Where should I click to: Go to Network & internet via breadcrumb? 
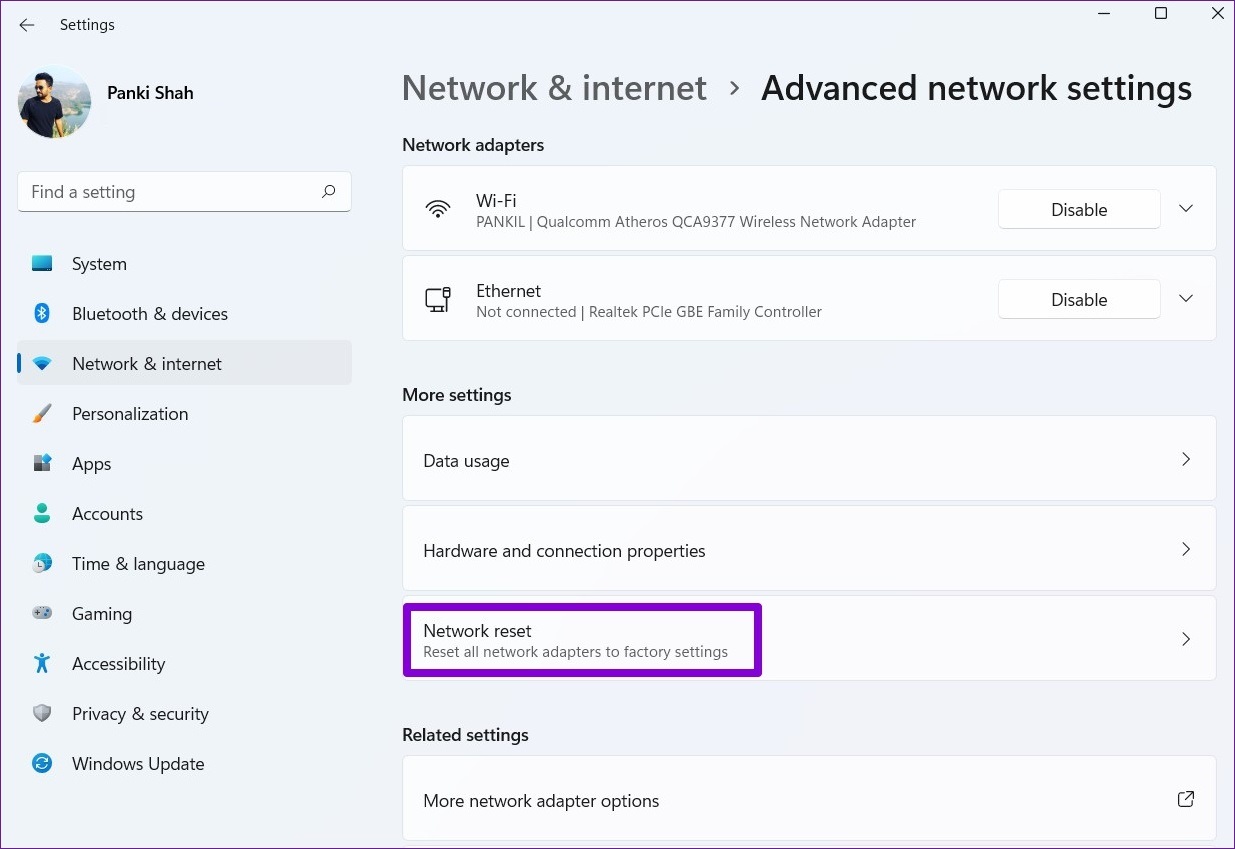554,88
